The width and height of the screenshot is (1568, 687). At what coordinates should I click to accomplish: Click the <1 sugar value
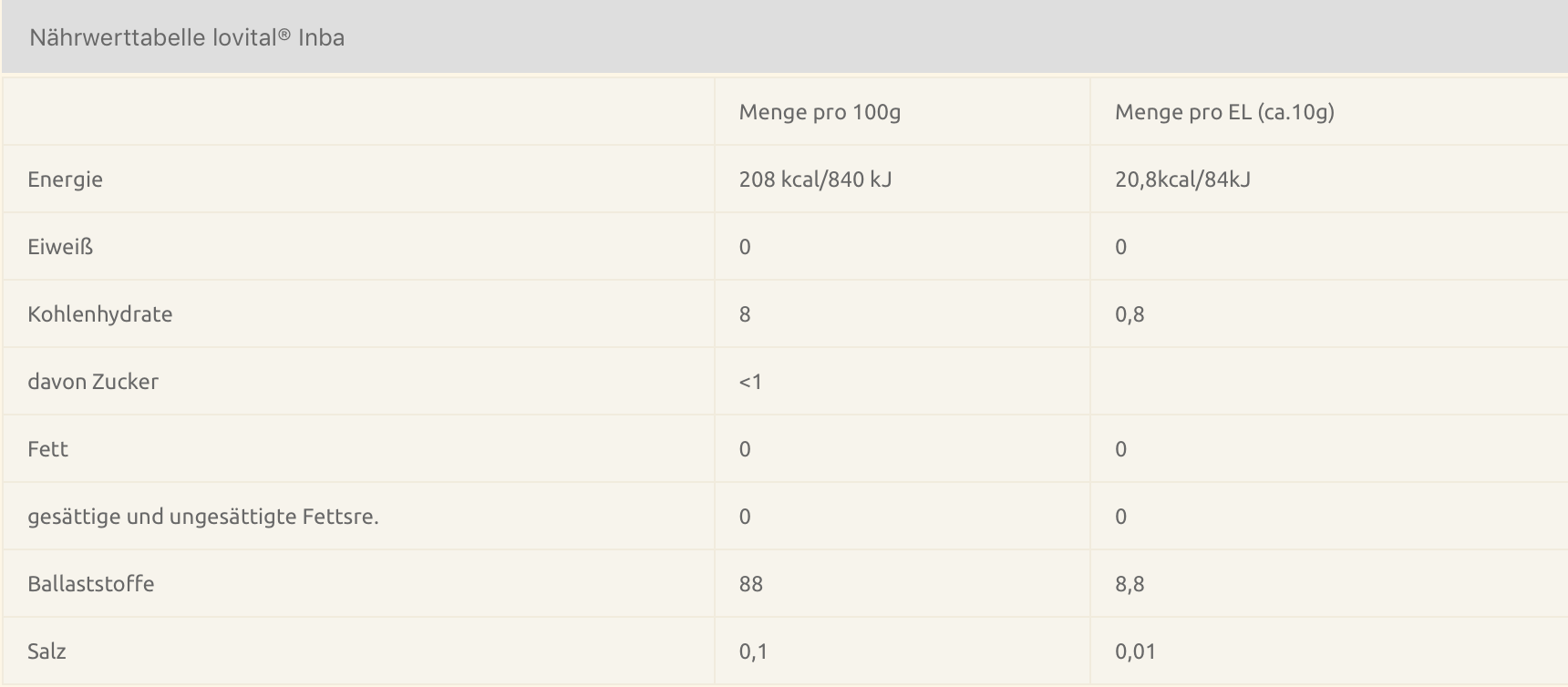pos(750,382)
